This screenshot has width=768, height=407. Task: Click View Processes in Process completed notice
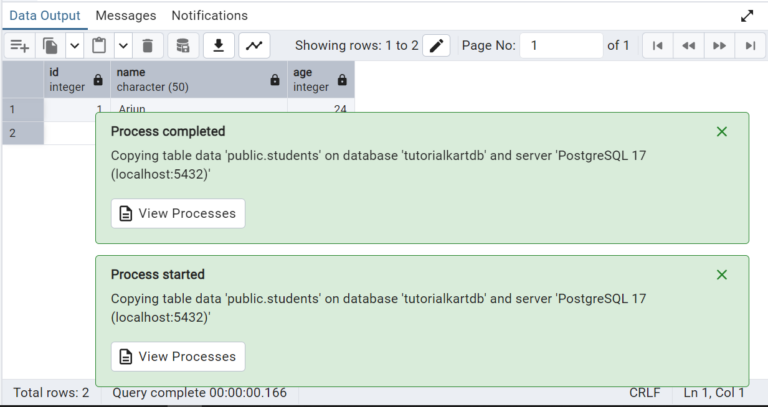click(178, 213)
